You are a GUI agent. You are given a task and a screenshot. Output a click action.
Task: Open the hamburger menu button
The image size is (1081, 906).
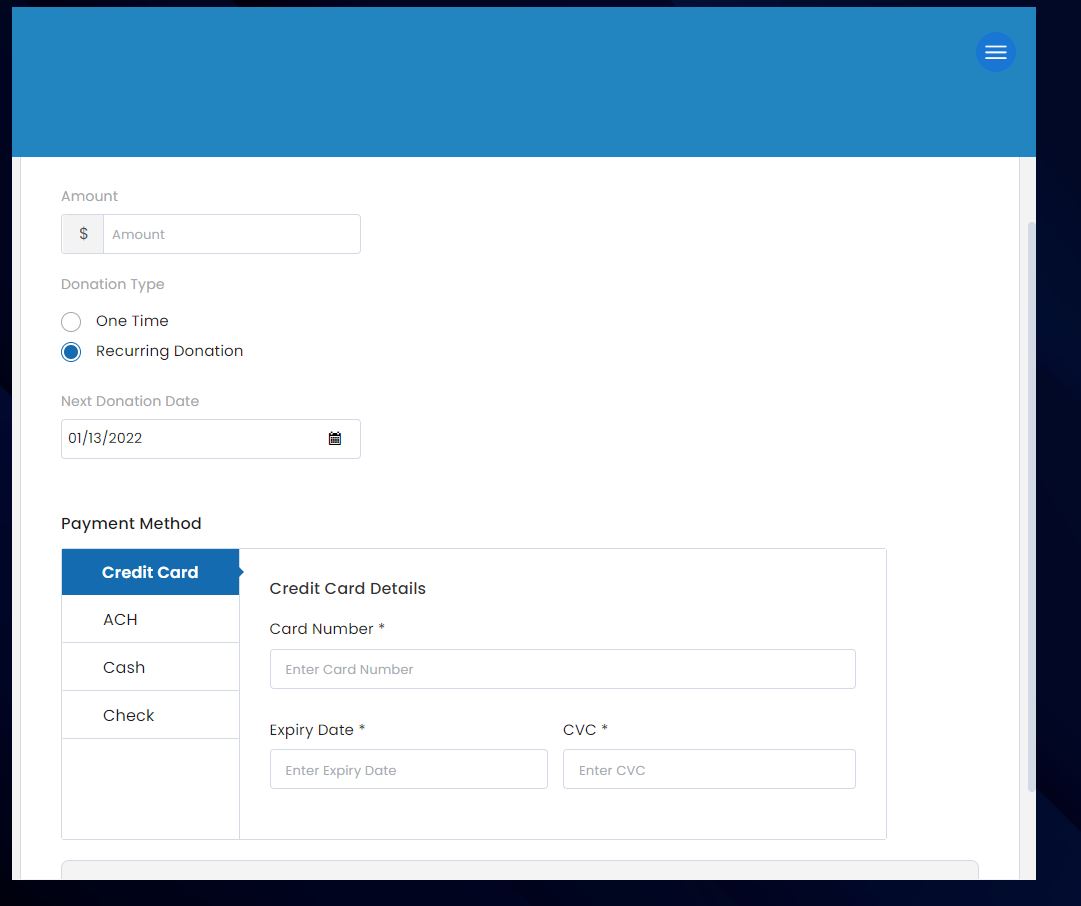point(996,52)
